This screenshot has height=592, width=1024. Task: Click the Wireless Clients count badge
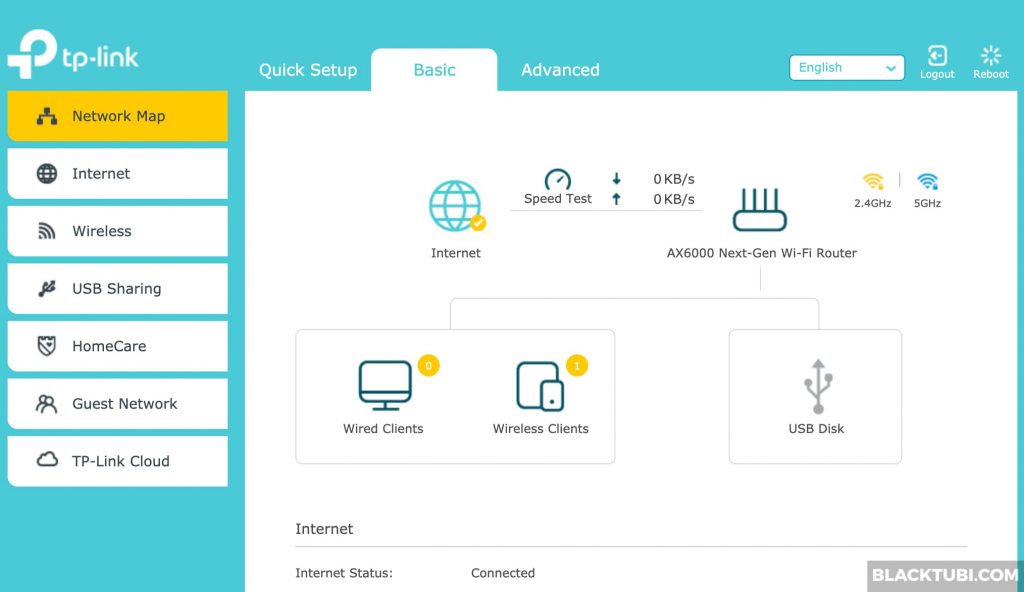click(577, 365)
